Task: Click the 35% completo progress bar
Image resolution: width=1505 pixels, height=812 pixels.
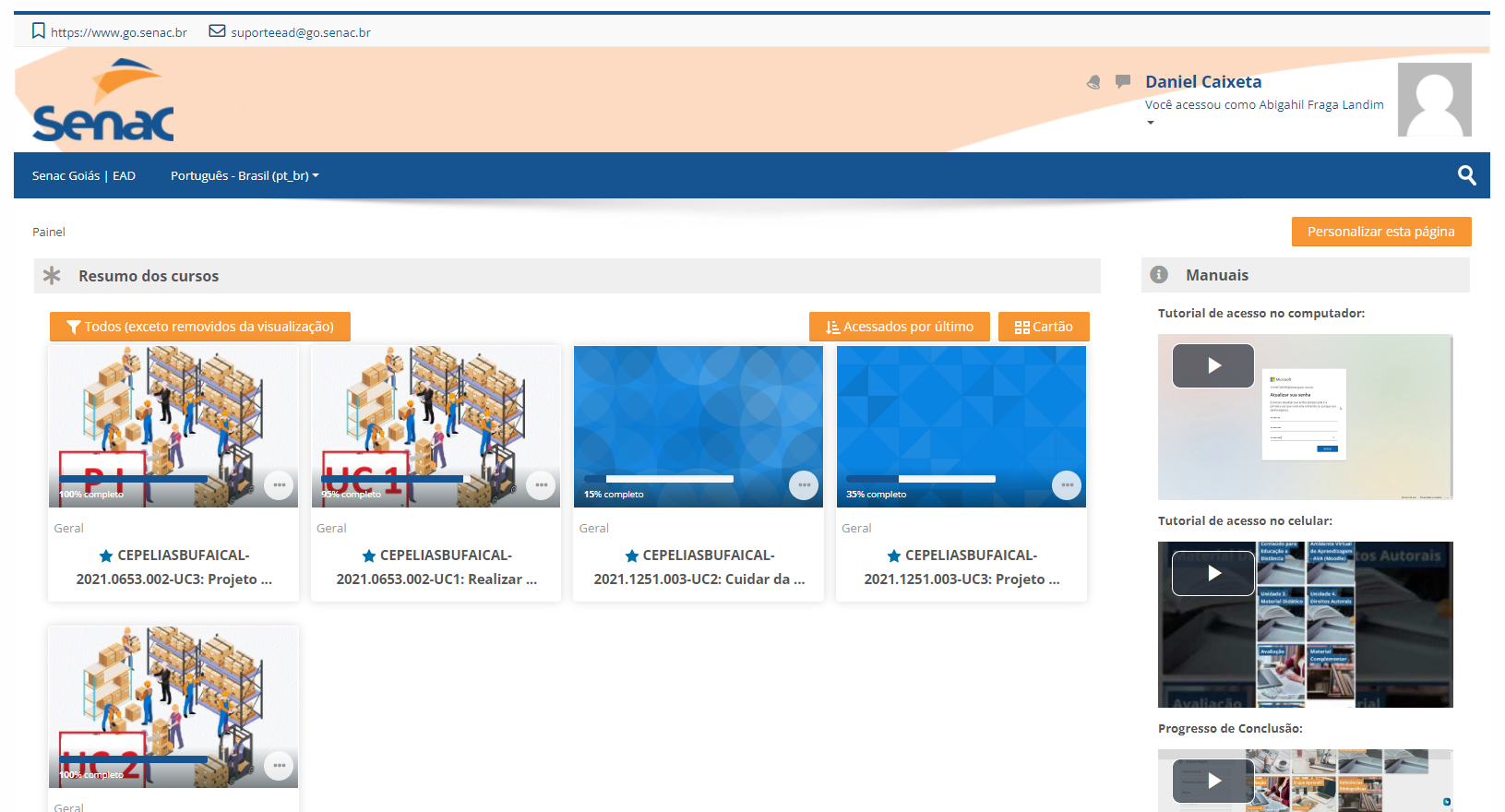Action: [x=921, y=479]
